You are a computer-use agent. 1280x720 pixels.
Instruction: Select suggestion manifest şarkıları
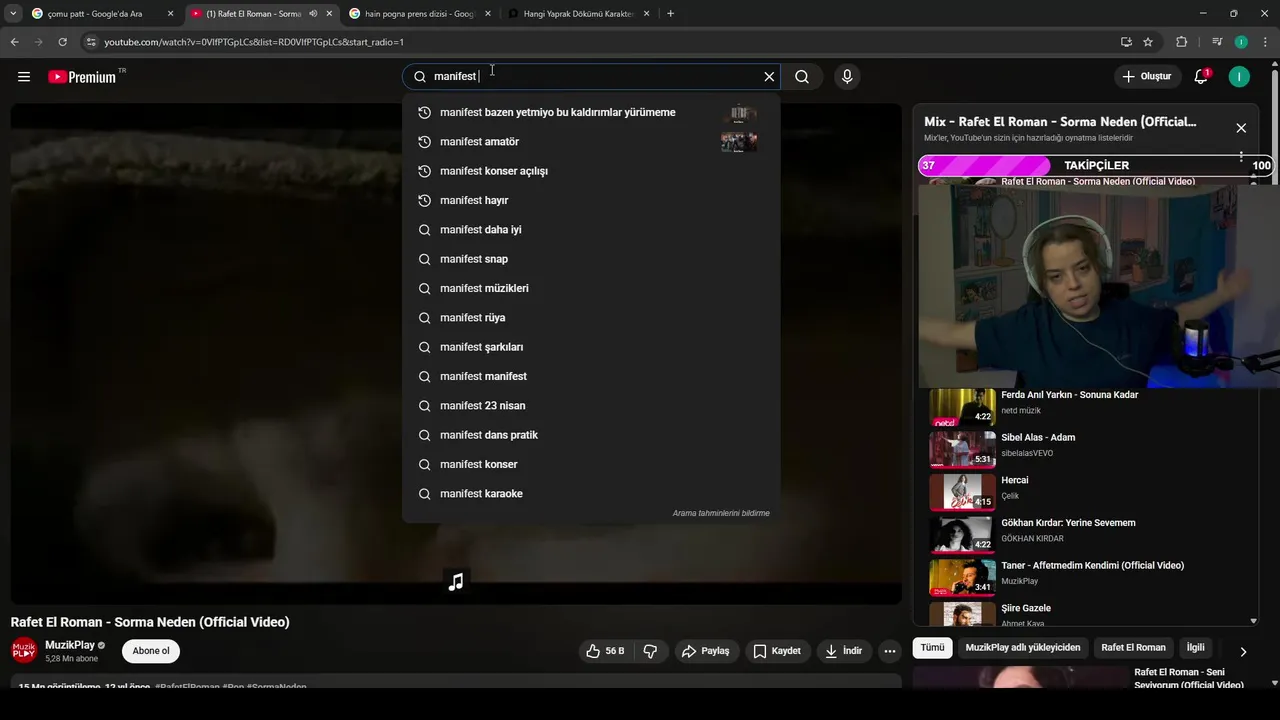(x=591, y=347)
